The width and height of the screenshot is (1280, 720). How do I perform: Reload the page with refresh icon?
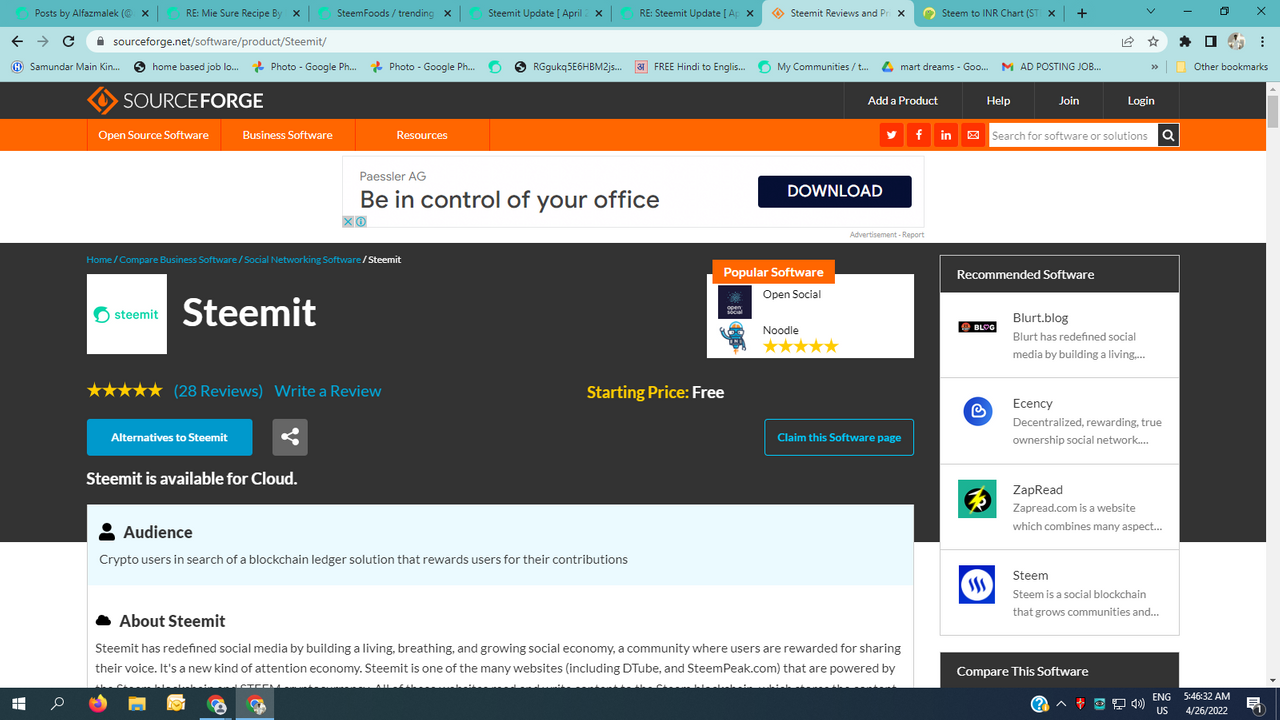68,41
